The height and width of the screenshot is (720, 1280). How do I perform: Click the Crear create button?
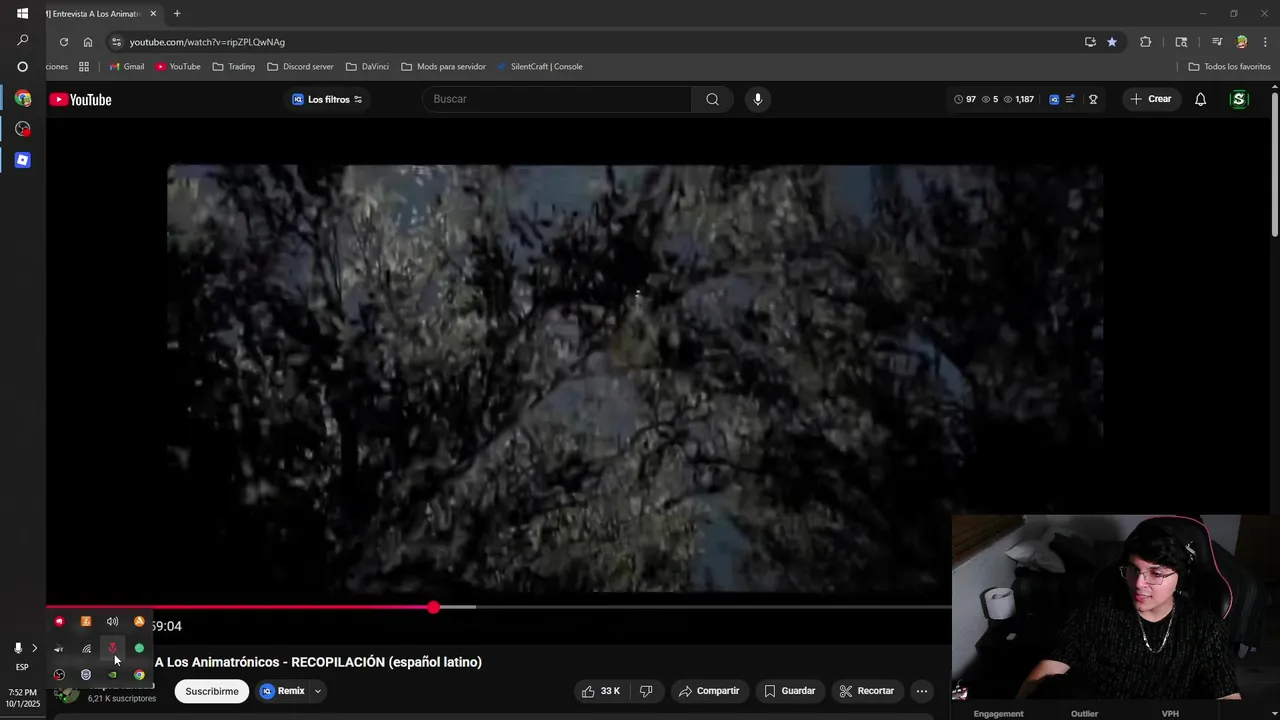(1150, 99)
